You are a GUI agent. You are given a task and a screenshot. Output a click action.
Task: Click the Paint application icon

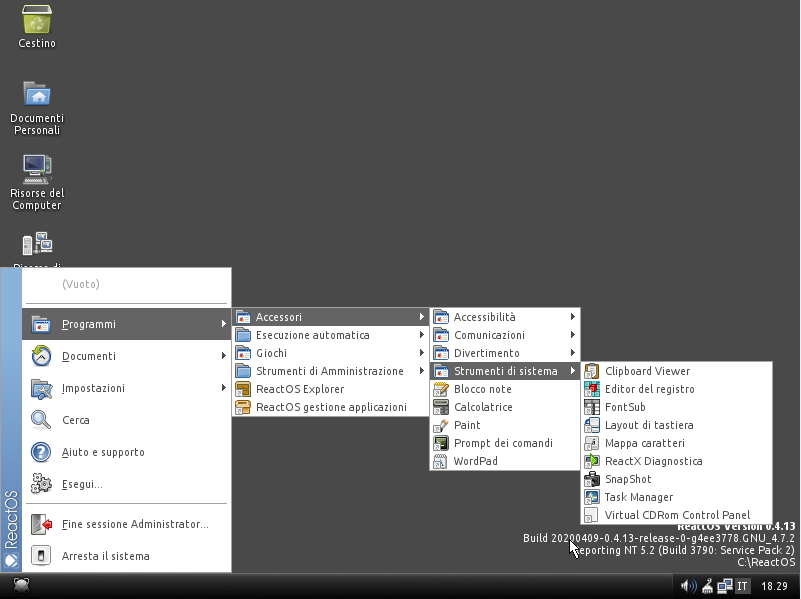(x=441, y=425)
